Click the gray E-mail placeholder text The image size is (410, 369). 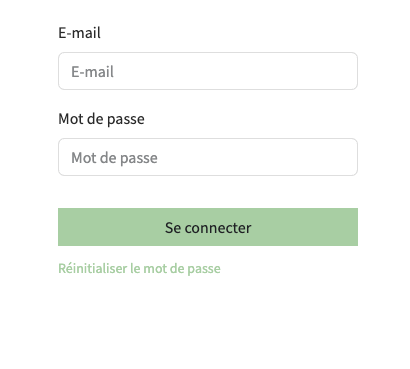(92, 72)
